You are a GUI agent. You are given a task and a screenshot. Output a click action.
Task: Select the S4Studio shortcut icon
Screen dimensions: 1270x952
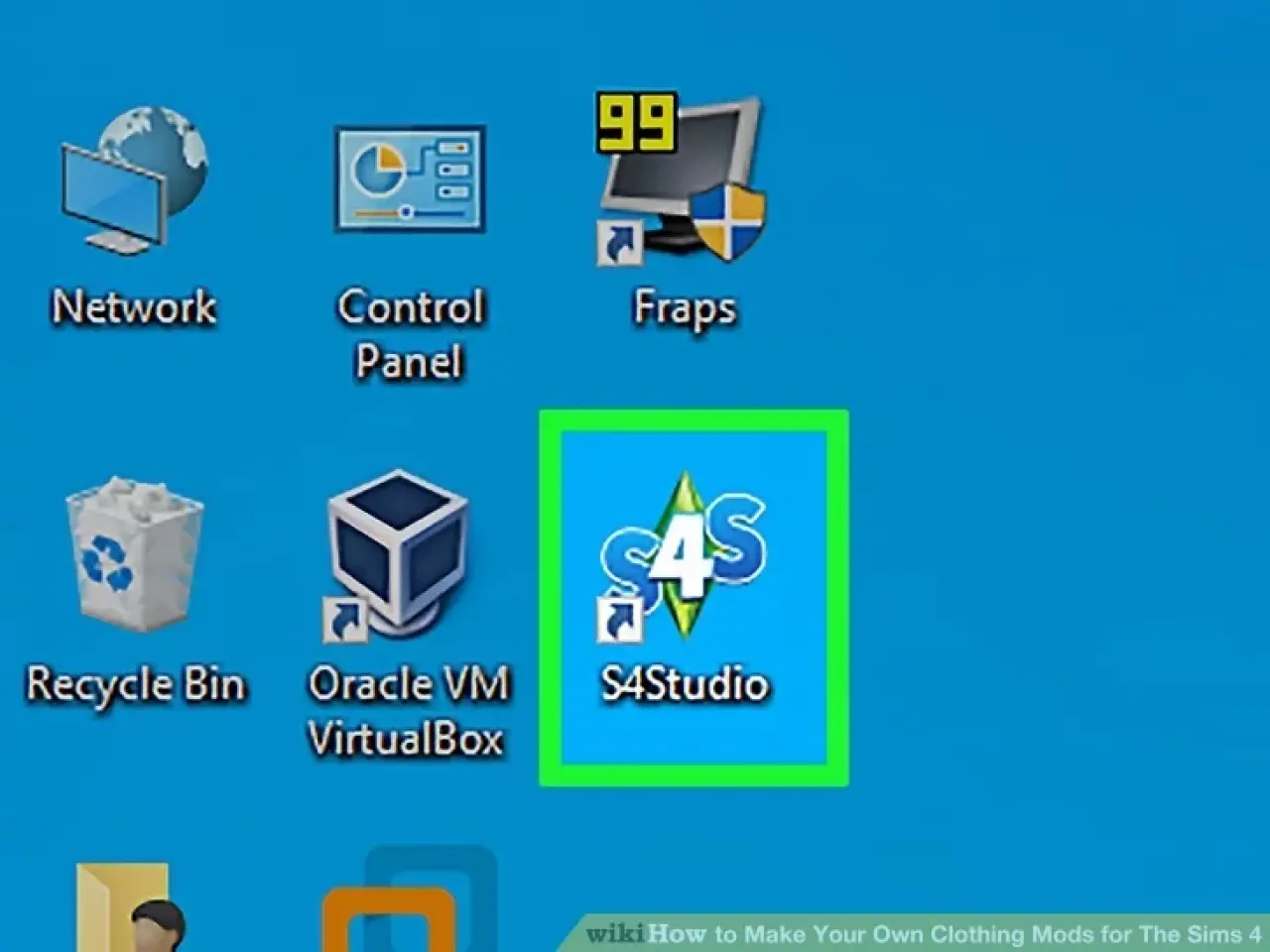coord(683,555)
